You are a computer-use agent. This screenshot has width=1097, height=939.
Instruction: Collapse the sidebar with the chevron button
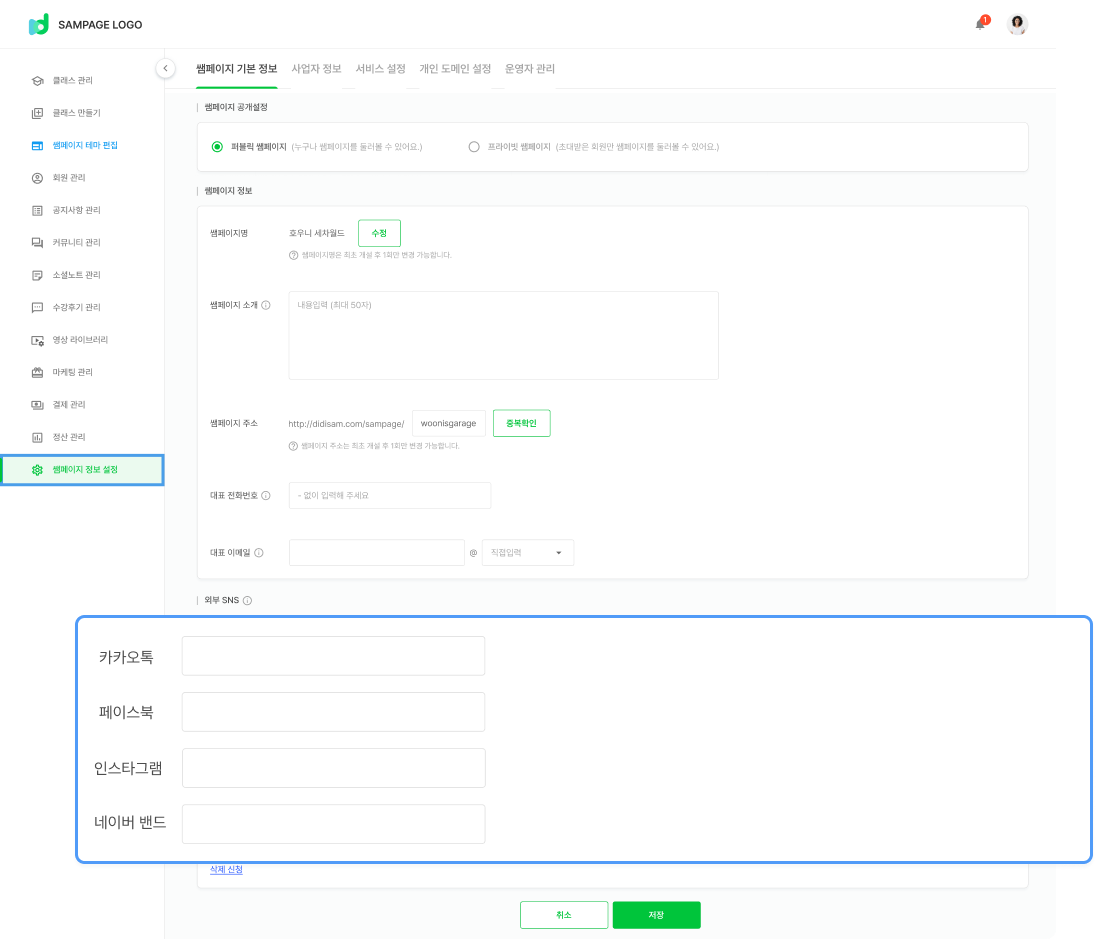click(x=165, y=68)
